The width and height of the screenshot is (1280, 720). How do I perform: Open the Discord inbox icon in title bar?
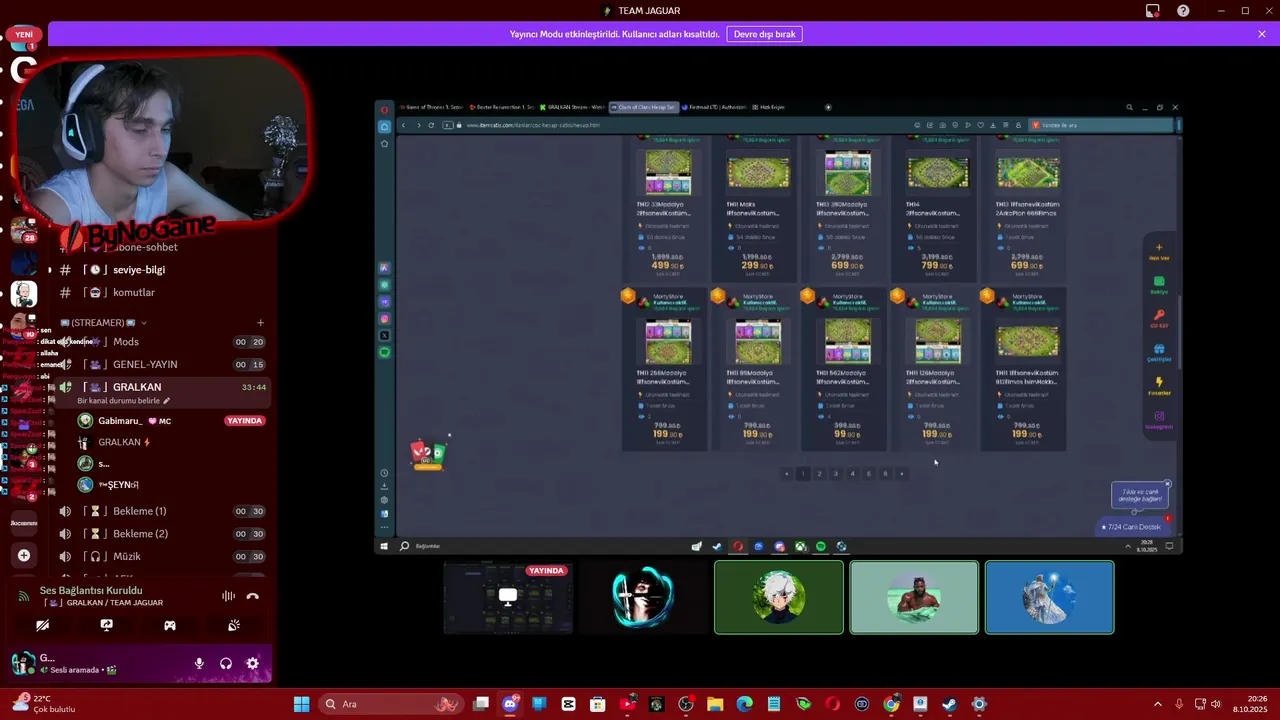(x=1153, y=11)
